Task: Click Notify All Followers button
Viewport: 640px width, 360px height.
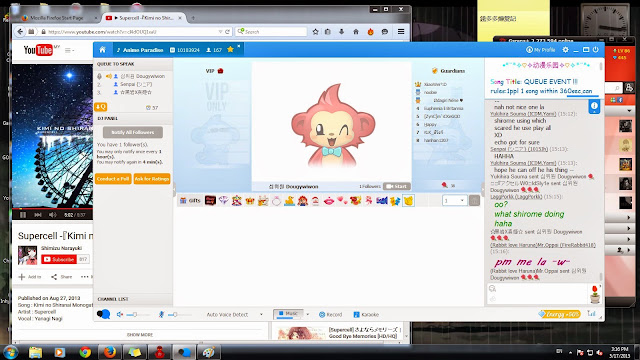Action: tap(133, 132)
